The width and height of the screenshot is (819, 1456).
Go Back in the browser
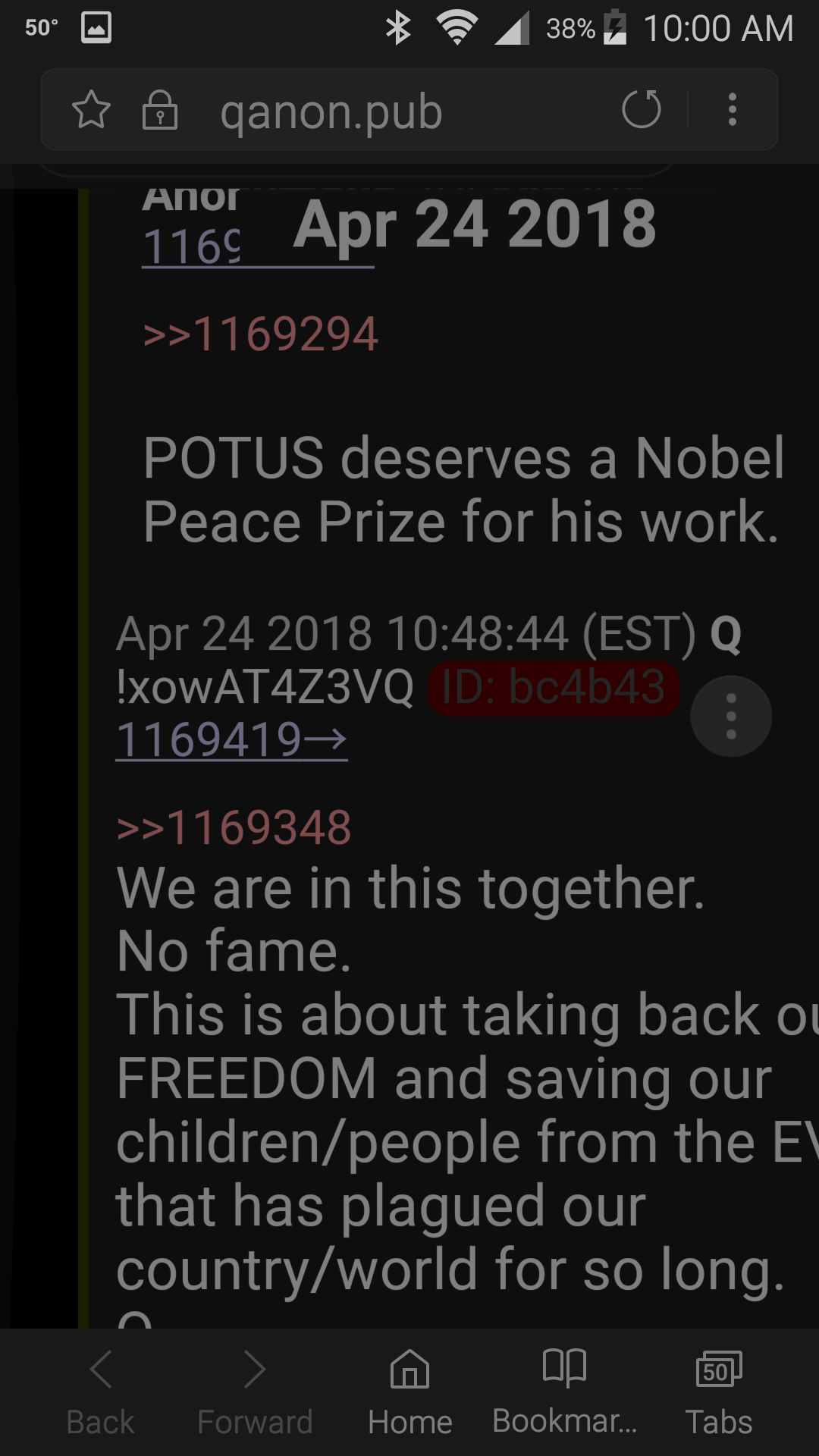point(100,1393)
